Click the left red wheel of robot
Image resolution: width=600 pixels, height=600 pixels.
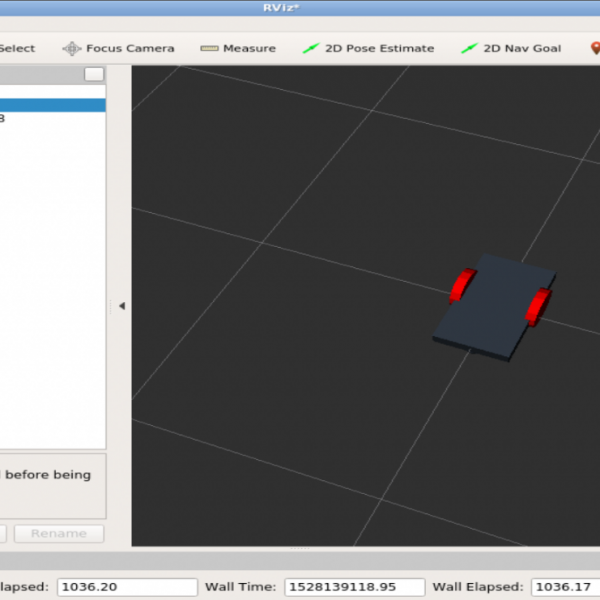coord(462,285)
